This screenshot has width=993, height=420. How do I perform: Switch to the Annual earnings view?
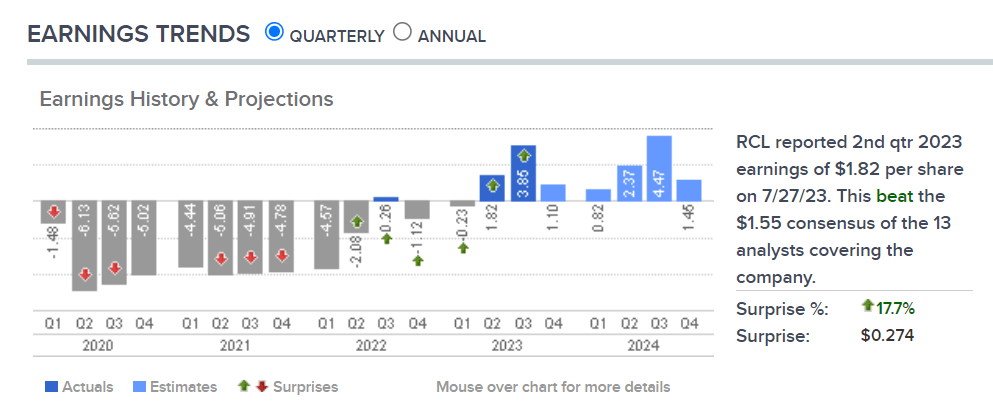click(x=402, y=32)
